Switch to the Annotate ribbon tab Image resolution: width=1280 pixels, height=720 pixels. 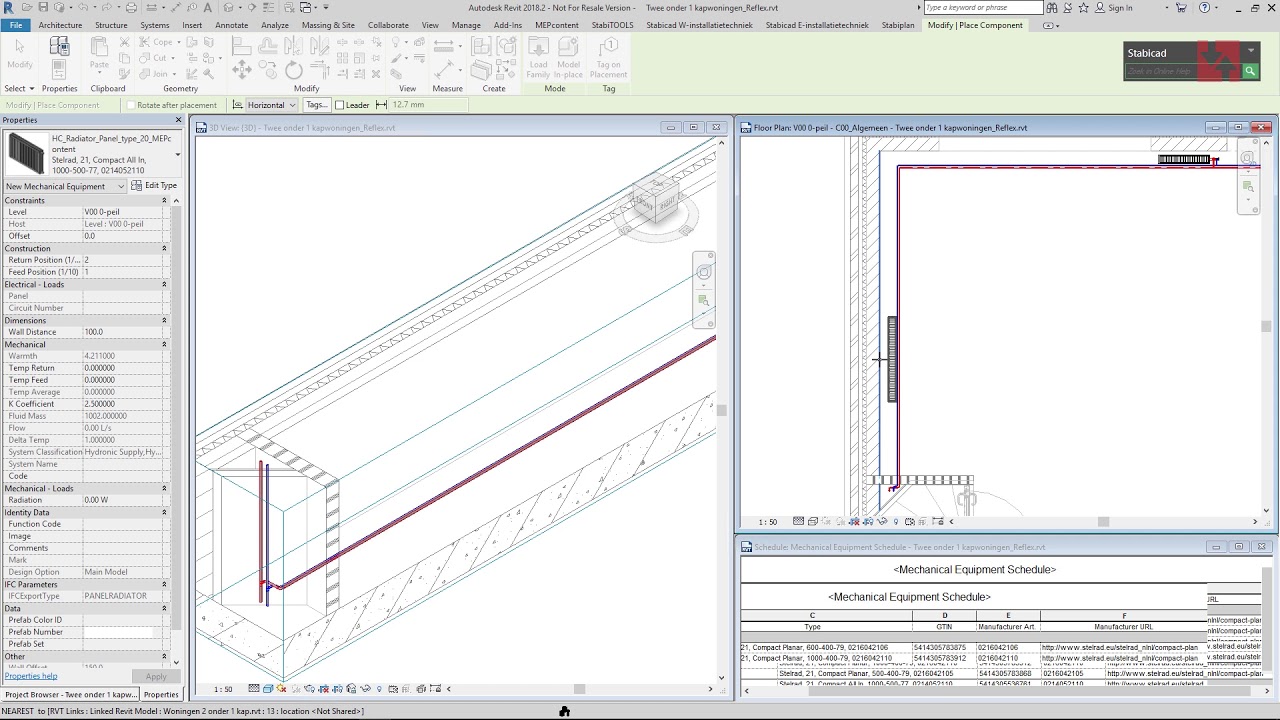tap(232, 25)
